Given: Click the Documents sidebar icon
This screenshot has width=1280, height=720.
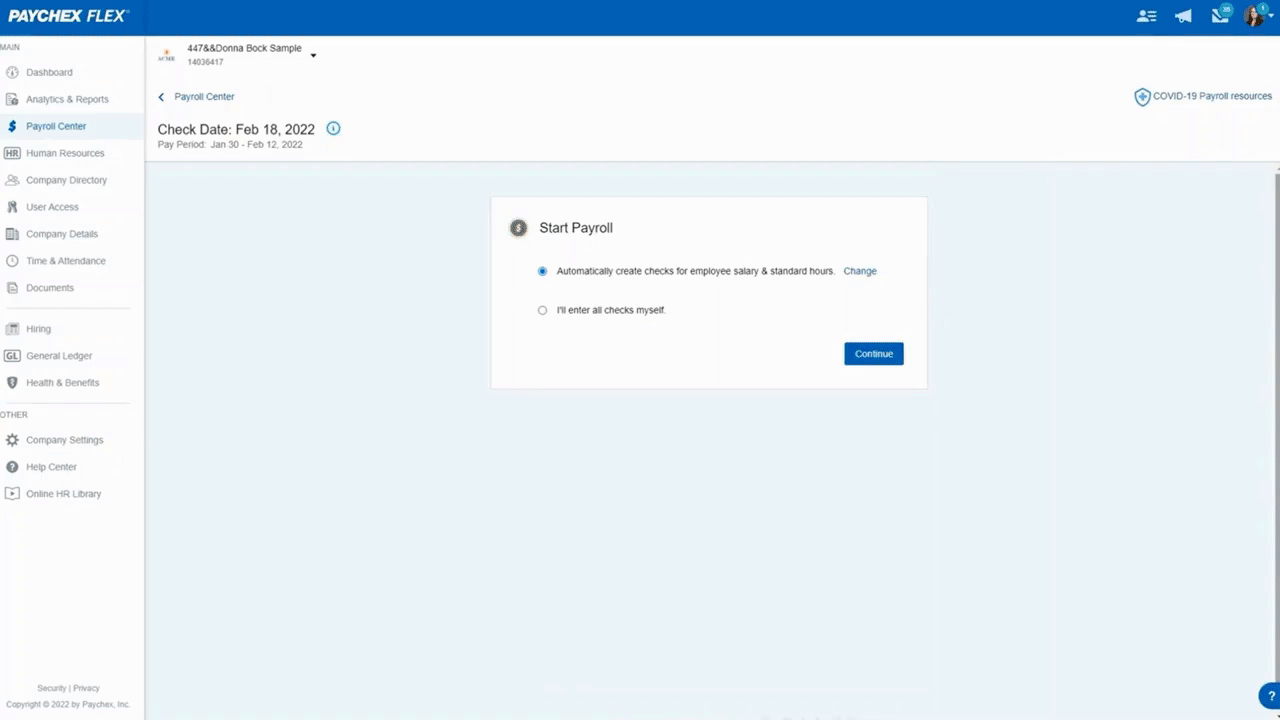Looking at the screenshot, I should [12, 288].
